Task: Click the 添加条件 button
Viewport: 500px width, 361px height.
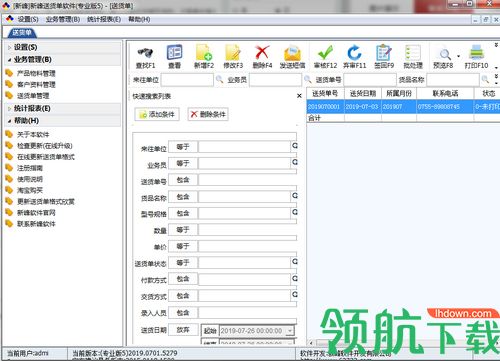Action: (x=157, y=114)
